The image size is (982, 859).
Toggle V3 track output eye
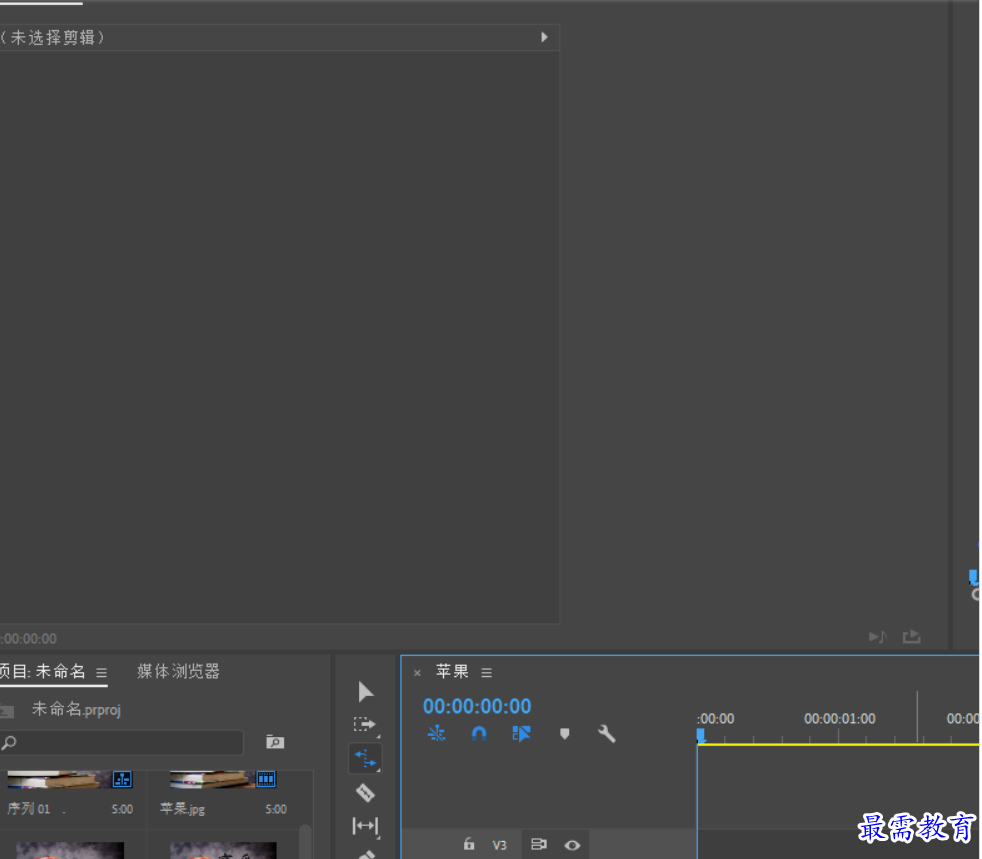(x=572, y=845)
